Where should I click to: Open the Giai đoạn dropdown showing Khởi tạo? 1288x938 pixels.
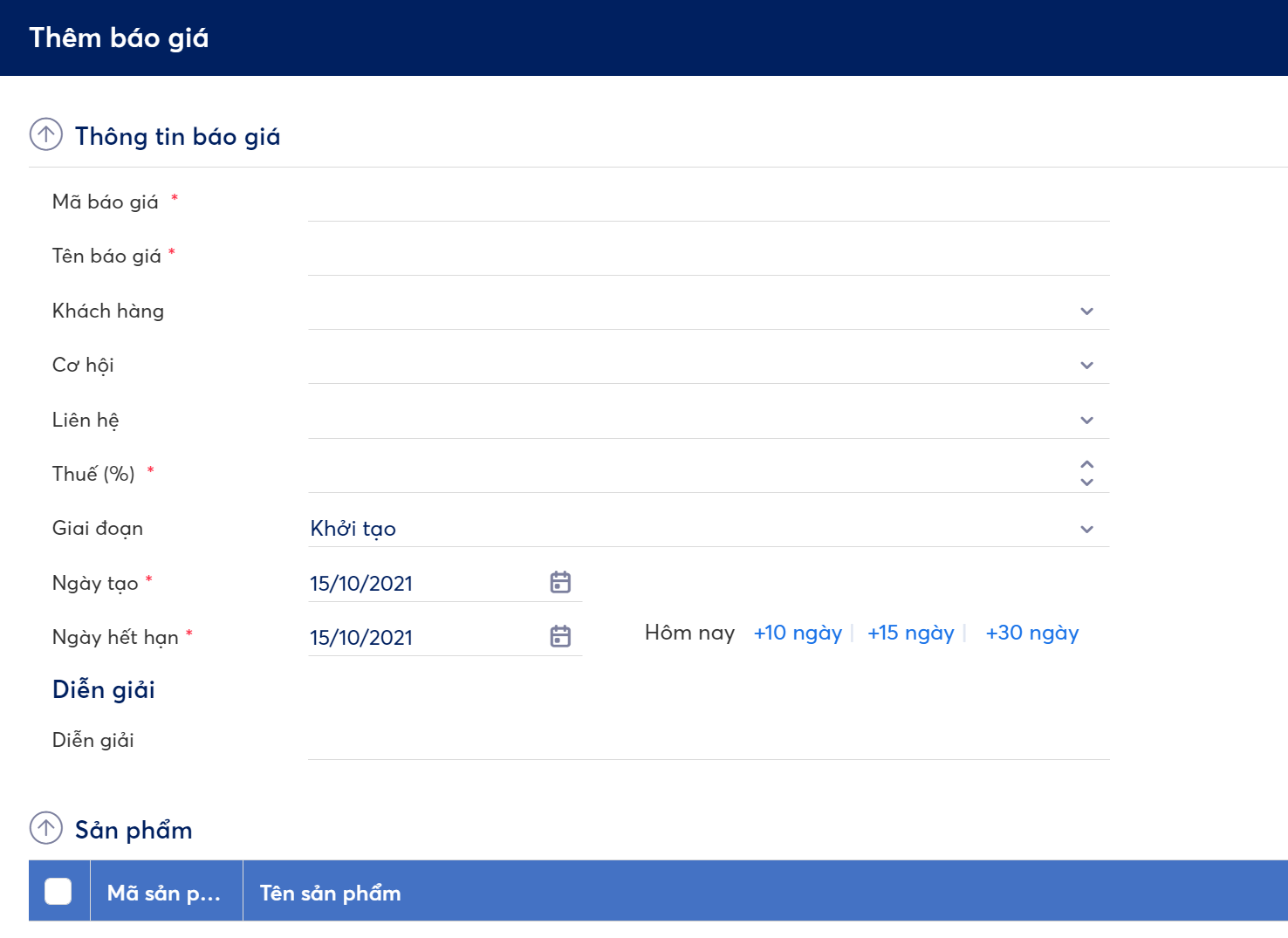point(1086,530)
